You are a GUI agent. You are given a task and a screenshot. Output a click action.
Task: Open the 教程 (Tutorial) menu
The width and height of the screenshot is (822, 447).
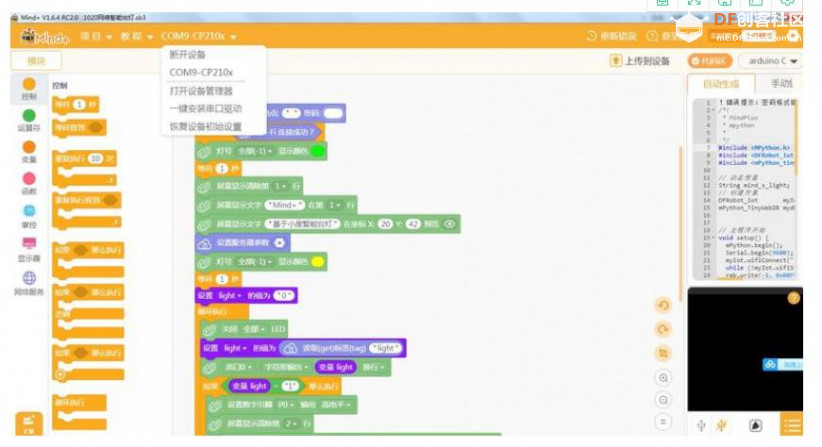[x=137, y=37]
